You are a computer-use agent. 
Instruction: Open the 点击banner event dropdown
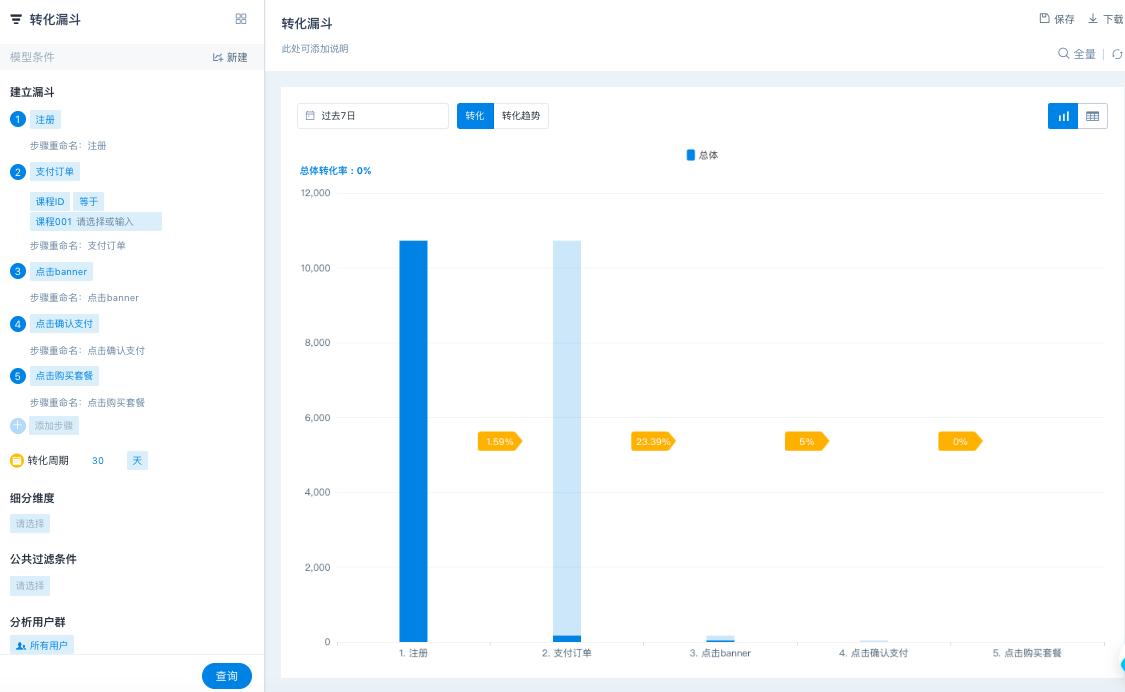pyautogui.click(x=61, y=271)
